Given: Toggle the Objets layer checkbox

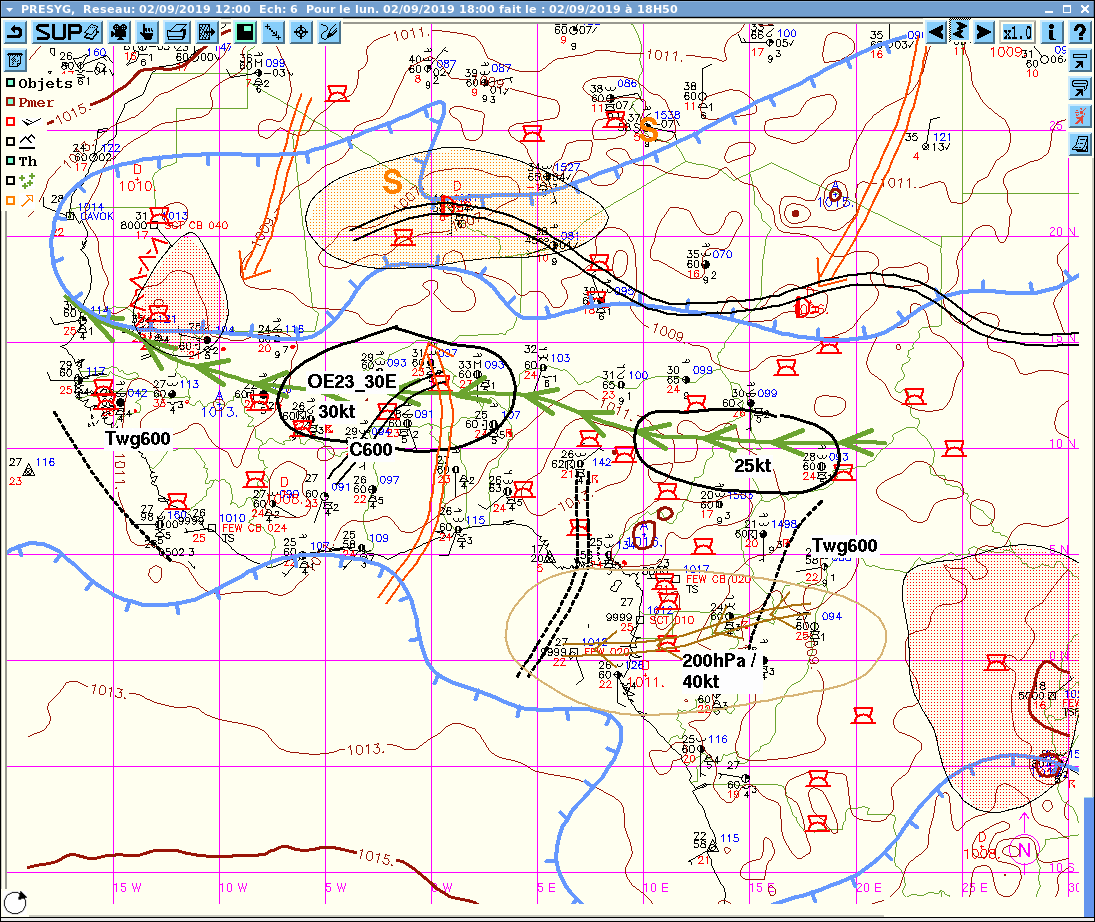Looking at the screenshot, I should pyautogui.click(x=10, y=82).
